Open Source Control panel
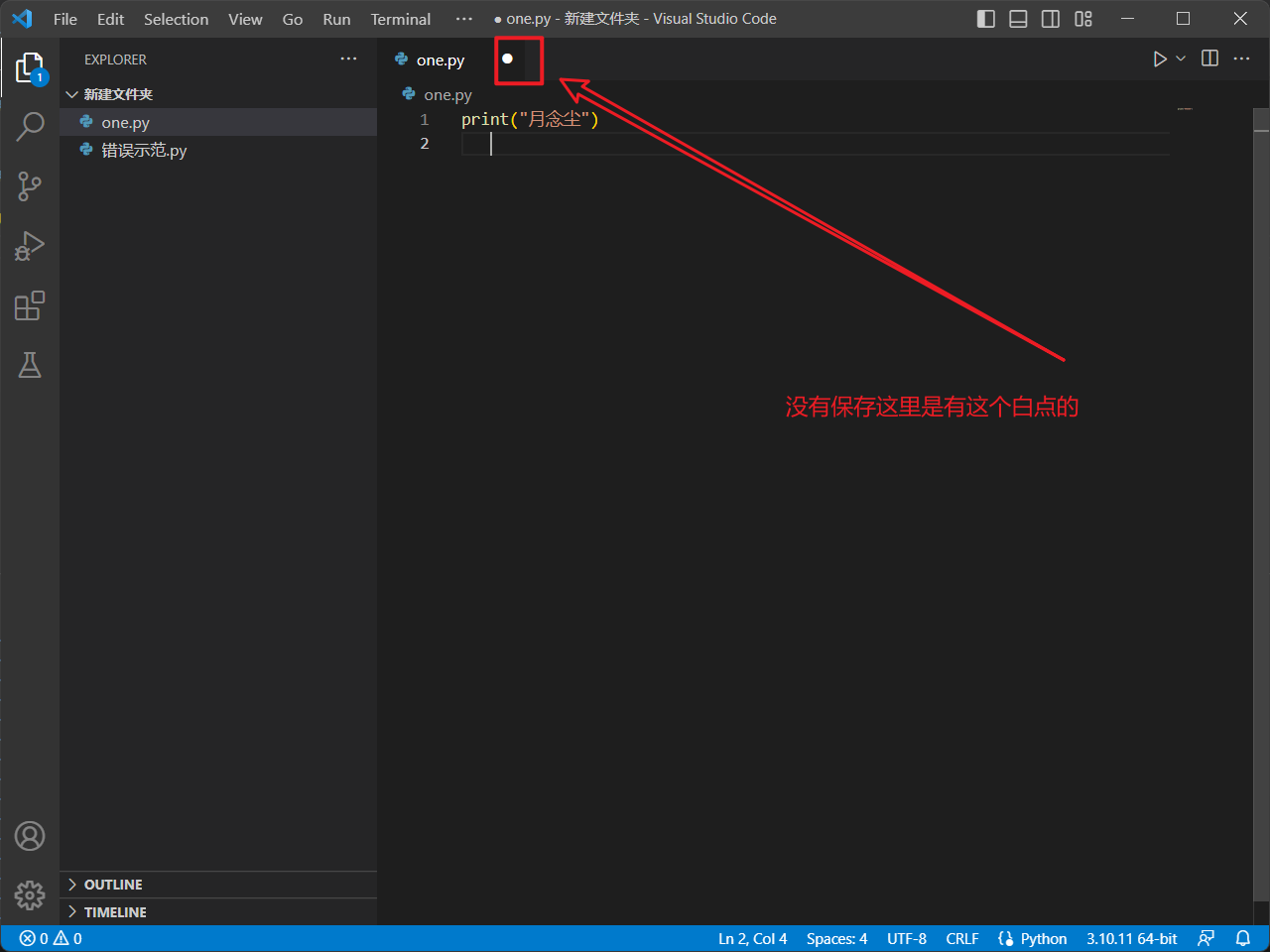 click(30, 185)
